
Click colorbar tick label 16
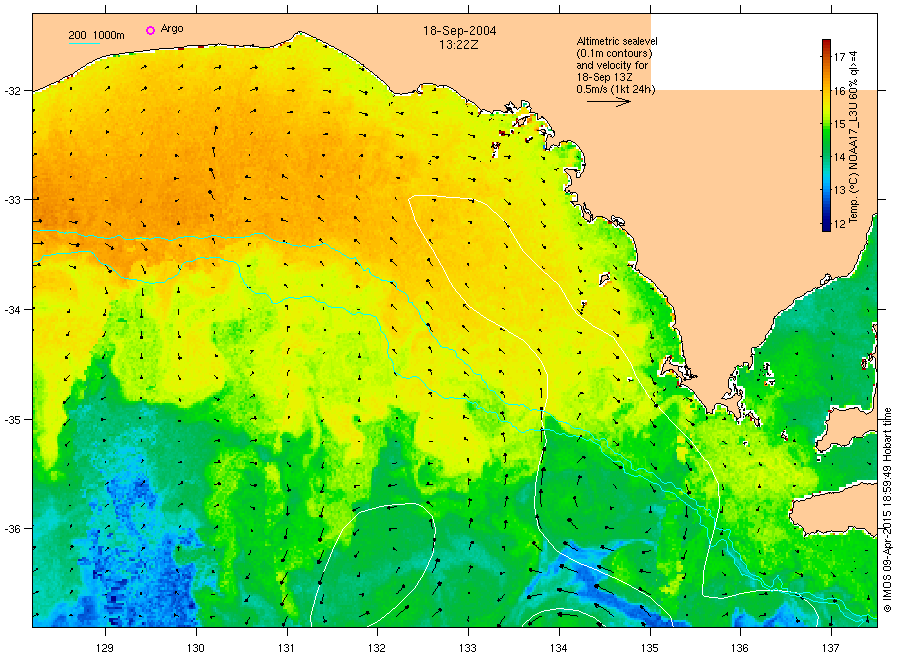[x=839, y=90]
